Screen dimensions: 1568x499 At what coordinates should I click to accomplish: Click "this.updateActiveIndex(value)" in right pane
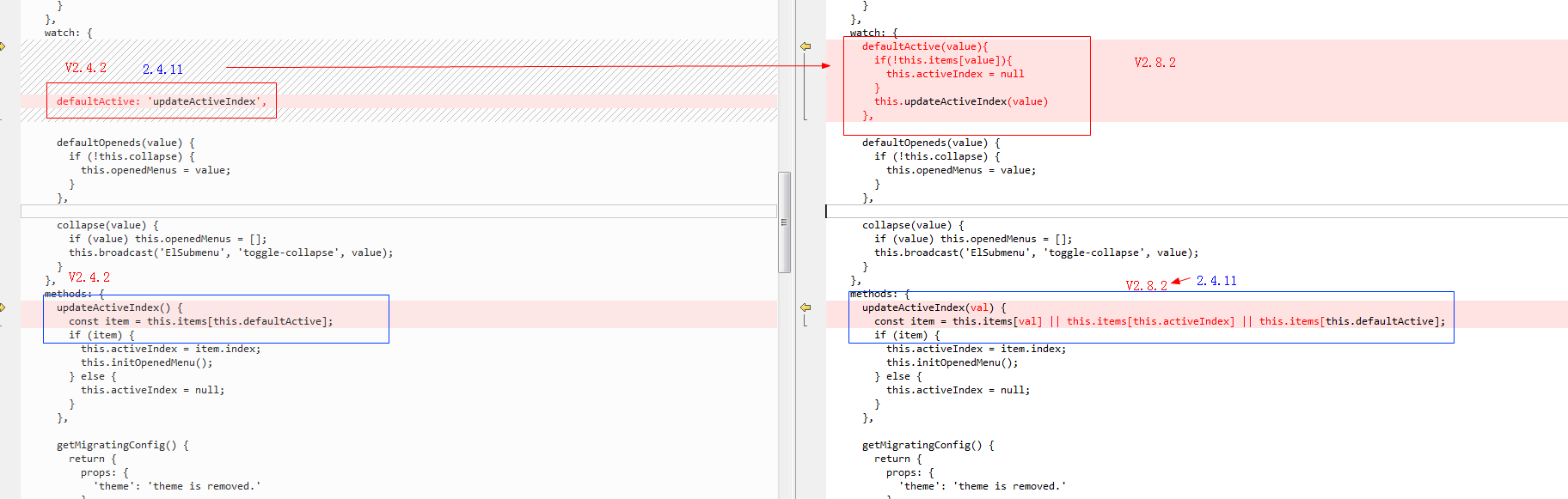961,101
